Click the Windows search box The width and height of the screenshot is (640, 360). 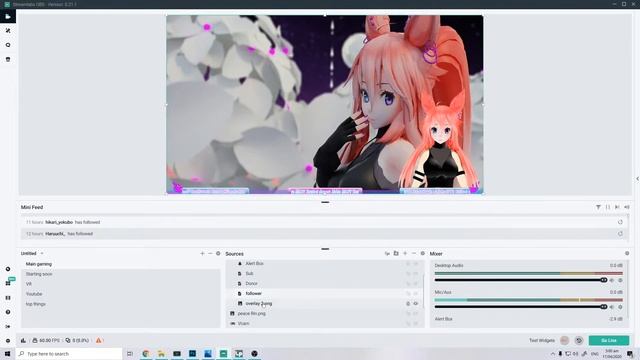(x=69, y=353)
